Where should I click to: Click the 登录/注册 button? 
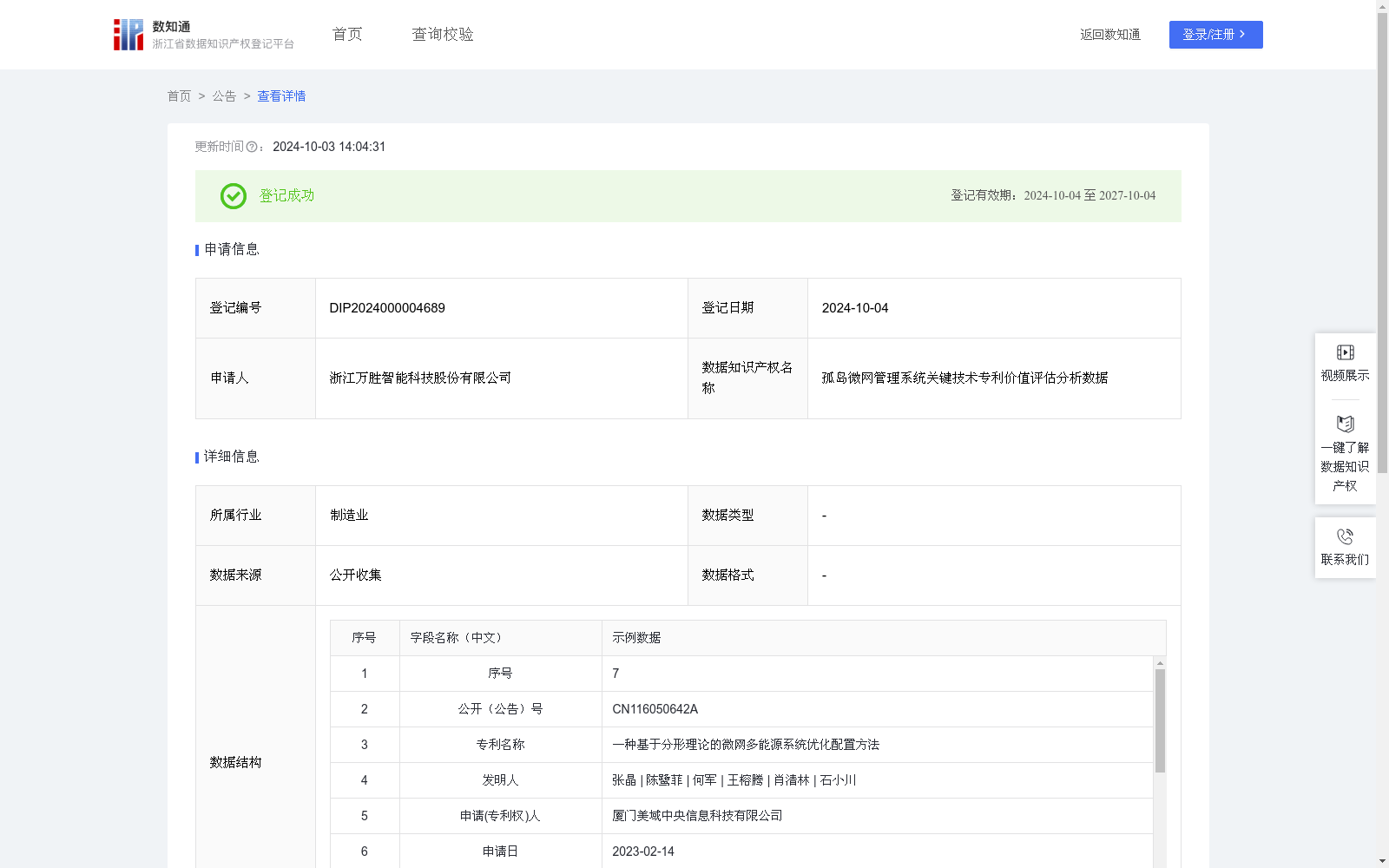pos(1215,35)
